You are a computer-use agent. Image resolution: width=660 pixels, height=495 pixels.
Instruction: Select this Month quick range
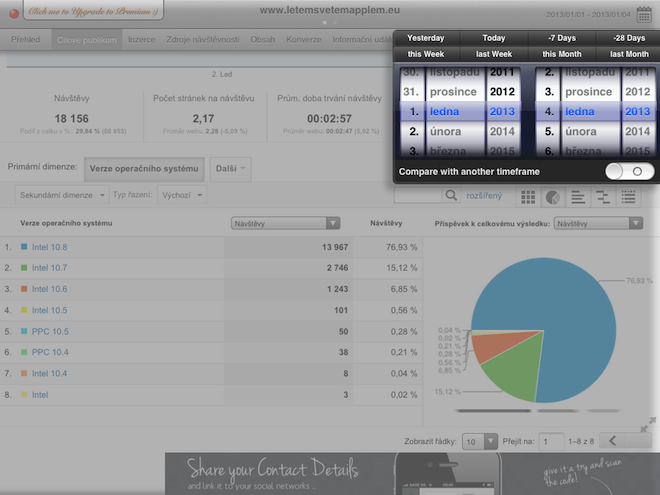[562, 54]
